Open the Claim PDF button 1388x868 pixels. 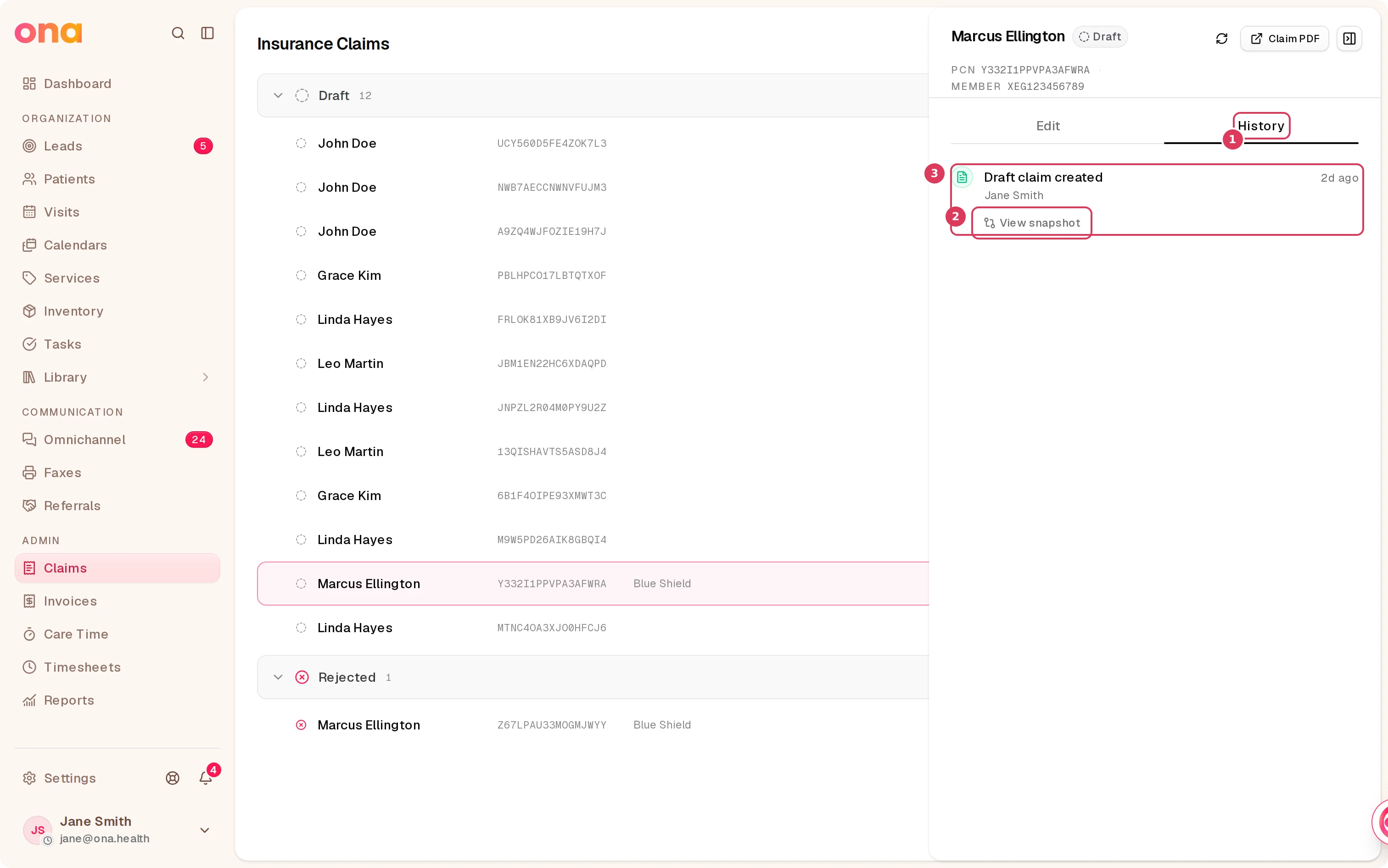[x=1285, y=39]
